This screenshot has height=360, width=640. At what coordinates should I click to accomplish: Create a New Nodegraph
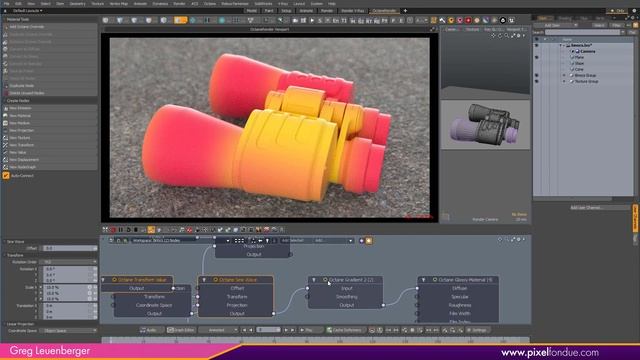pyautogui.click(x=50, y=167)
